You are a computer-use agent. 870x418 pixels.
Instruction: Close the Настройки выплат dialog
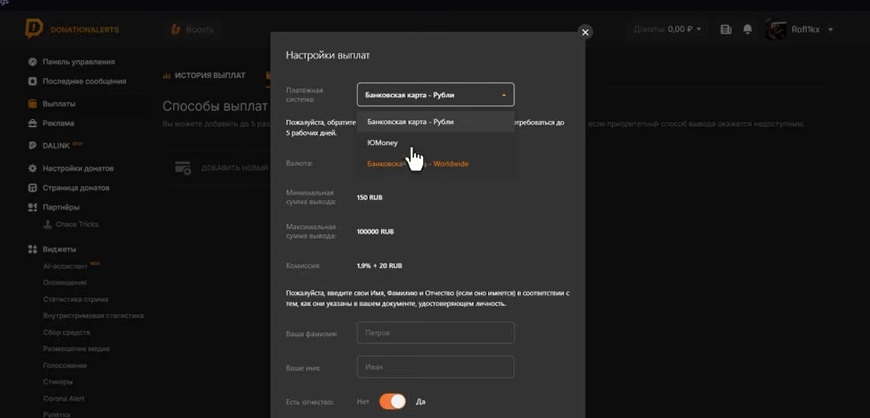[585, 32]
